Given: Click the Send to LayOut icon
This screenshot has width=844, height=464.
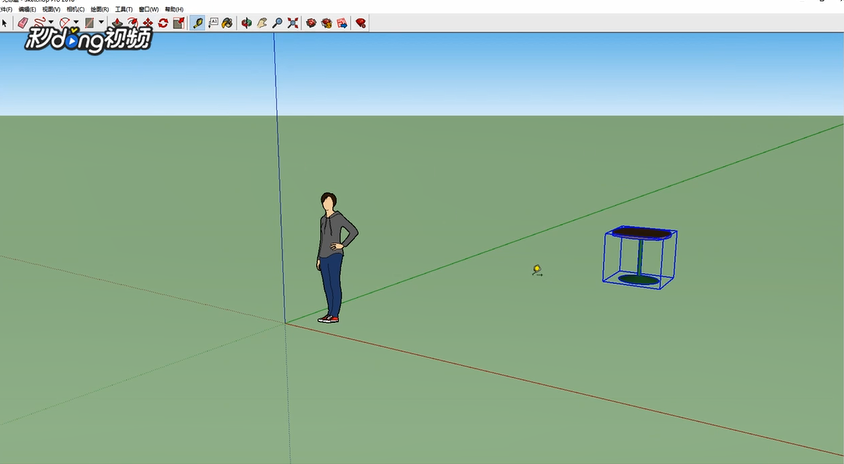Looking at the screenshot, I should point(342,23).
